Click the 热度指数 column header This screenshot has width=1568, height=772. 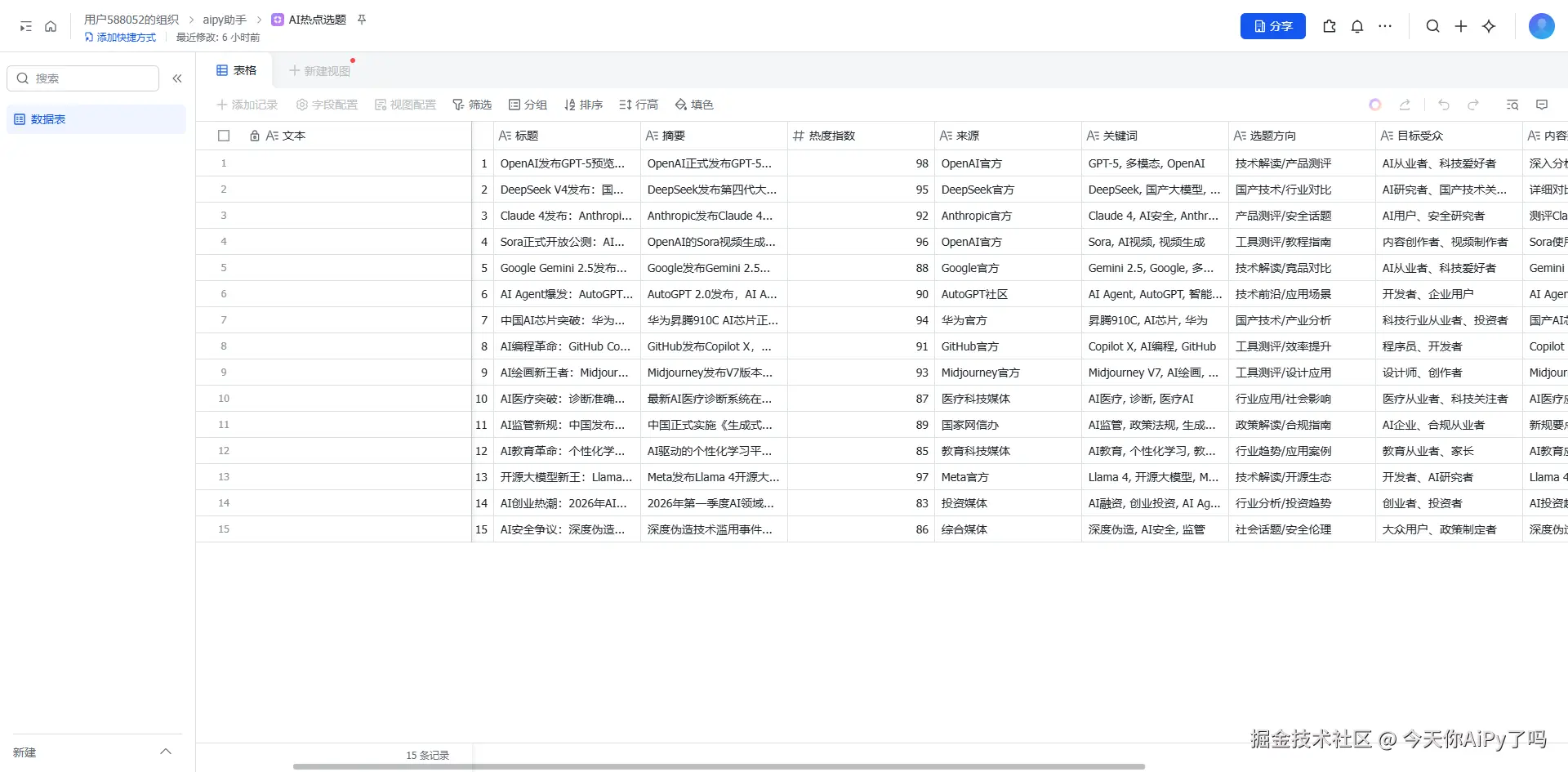tap(861, 136)
